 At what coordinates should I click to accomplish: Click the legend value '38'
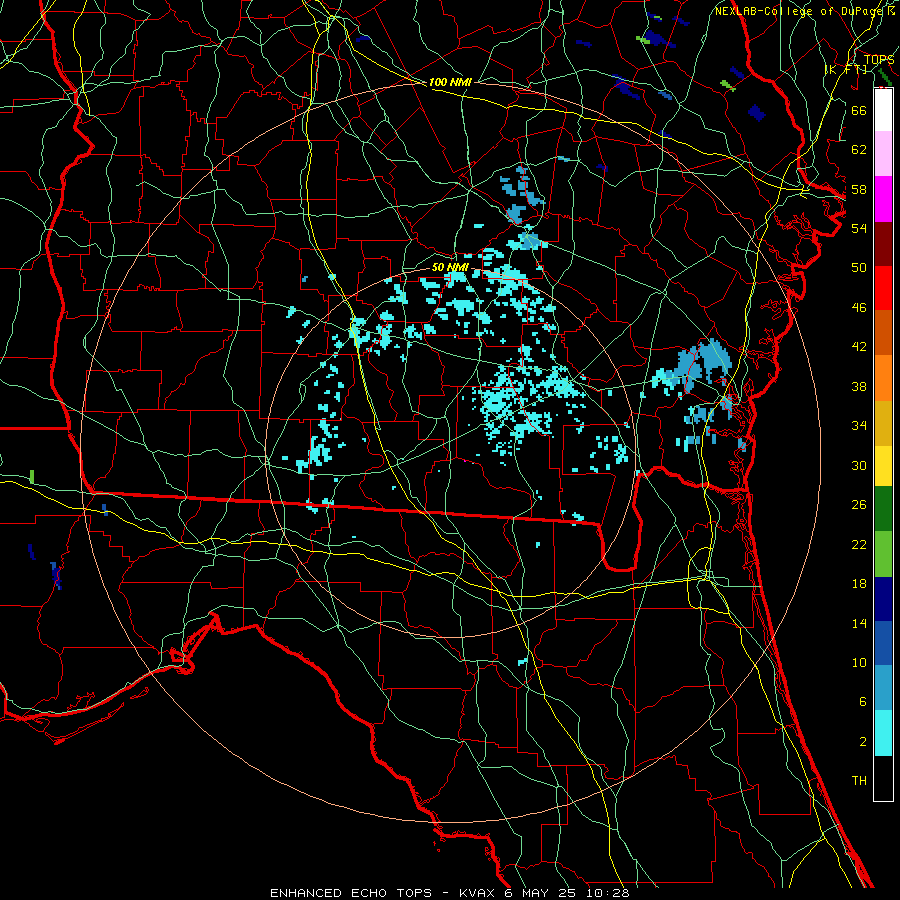pos(859,386)
